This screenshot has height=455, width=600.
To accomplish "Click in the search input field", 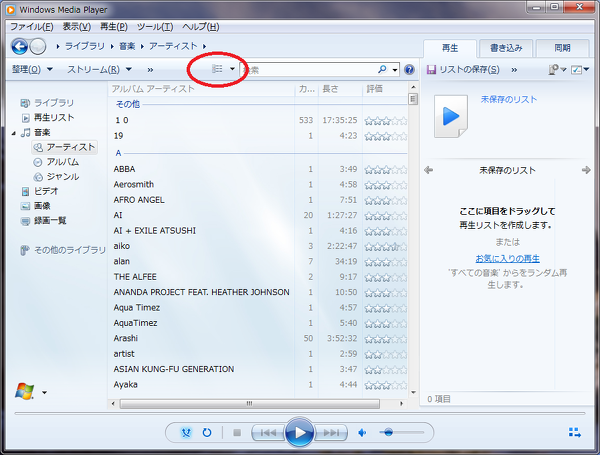I will (x=310, y=70).
